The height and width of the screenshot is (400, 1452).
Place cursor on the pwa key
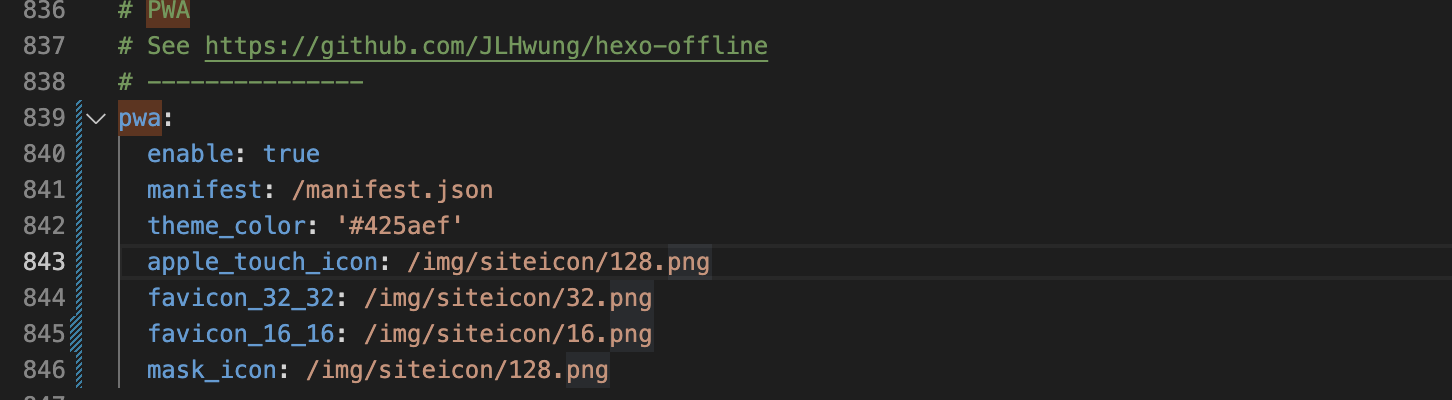click(139, 119)
